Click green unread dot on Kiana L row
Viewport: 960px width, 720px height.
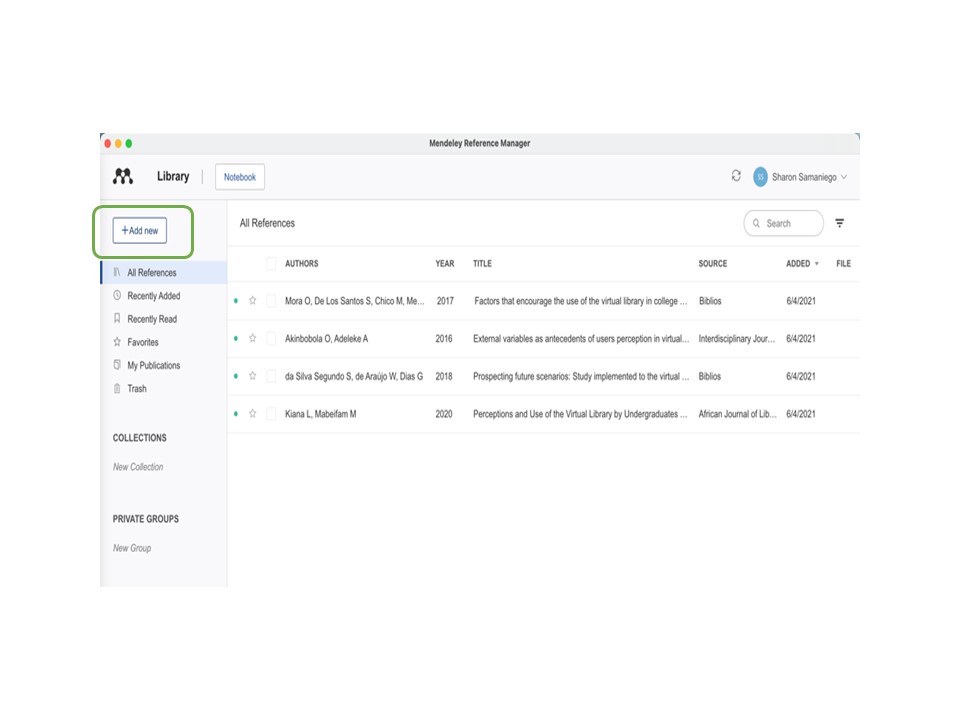236,413
